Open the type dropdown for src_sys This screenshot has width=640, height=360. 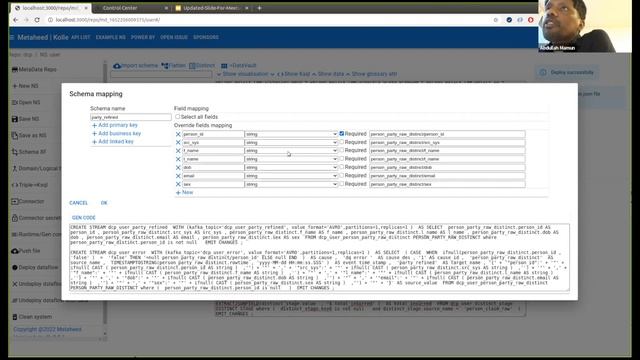[x=291, y=142]
